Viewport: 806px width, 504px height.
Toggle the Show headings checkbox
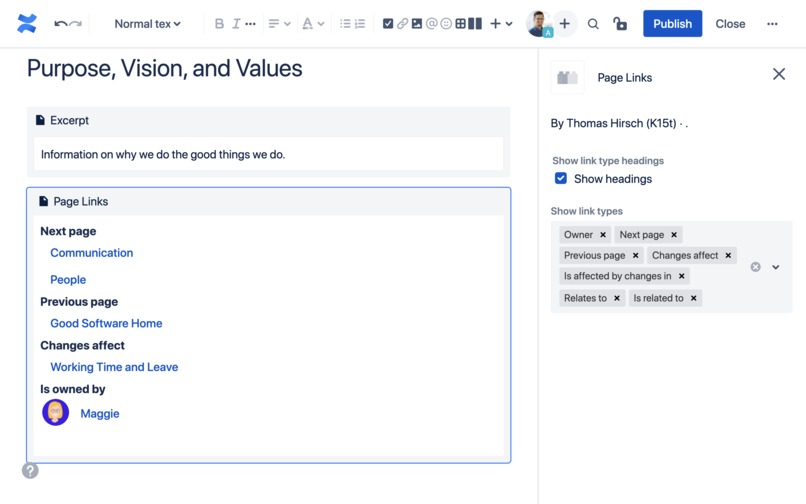tap(561, 178)
